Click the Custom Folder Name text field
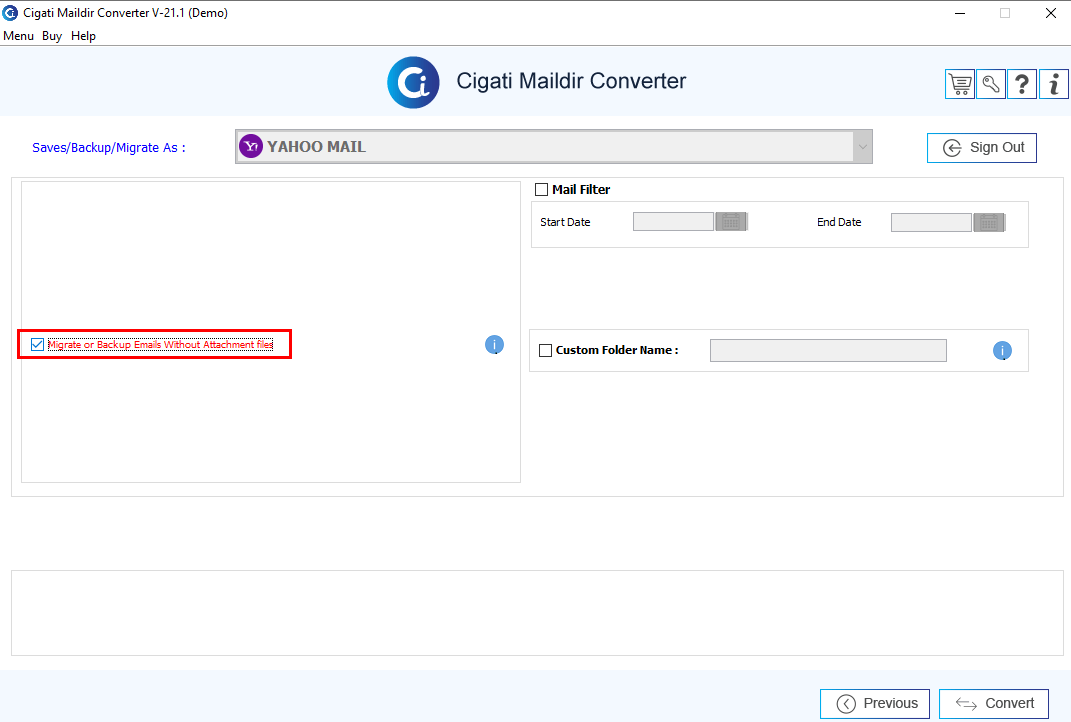The width and height of the screenshot is (1071, 722). click(x=829, y=350)
